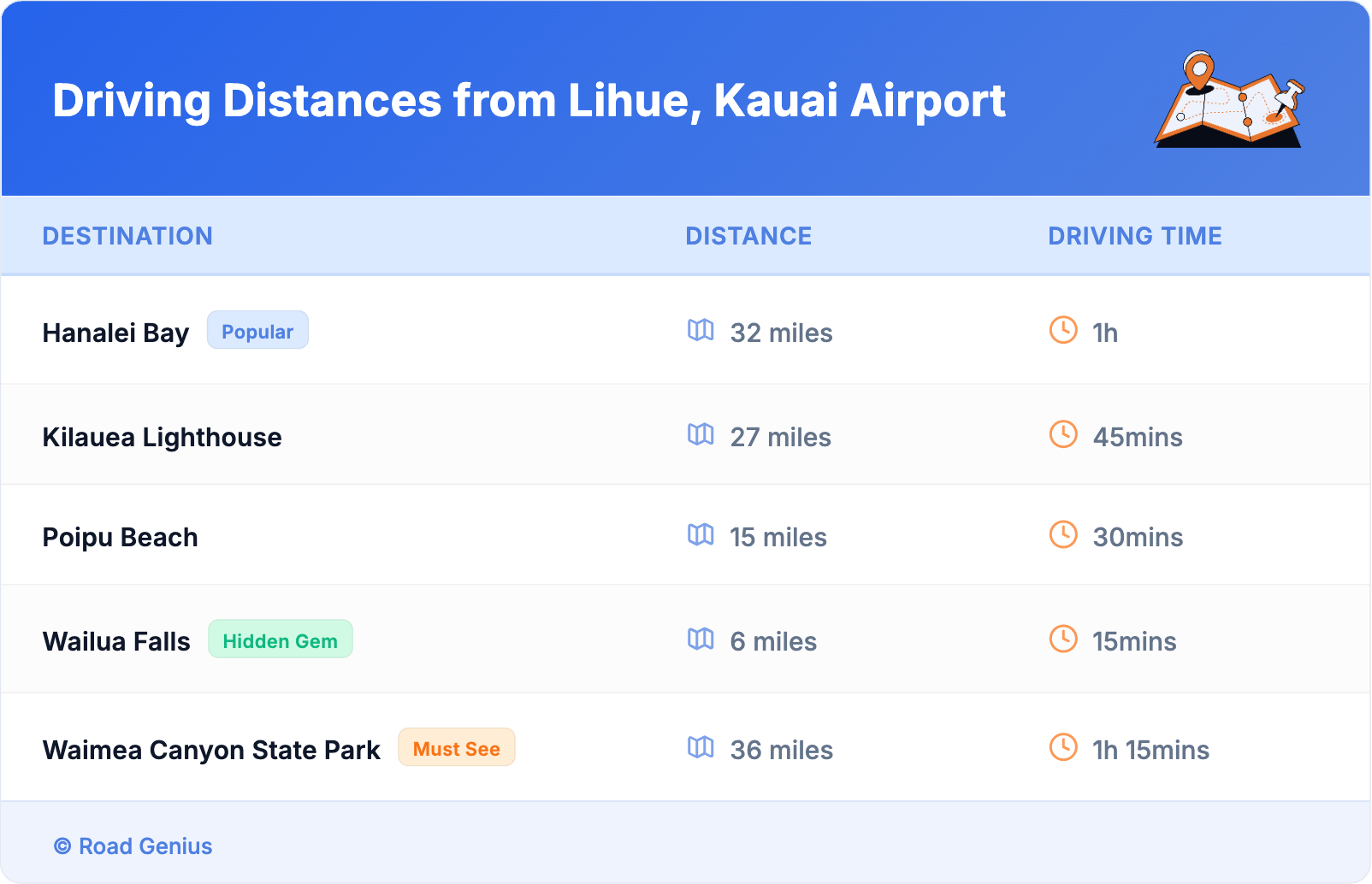The height and width of the screenshot is (884, 1372).
Task: Open the Road Genius copyright link
Action: pyautogui.click(x=133, y=846)
